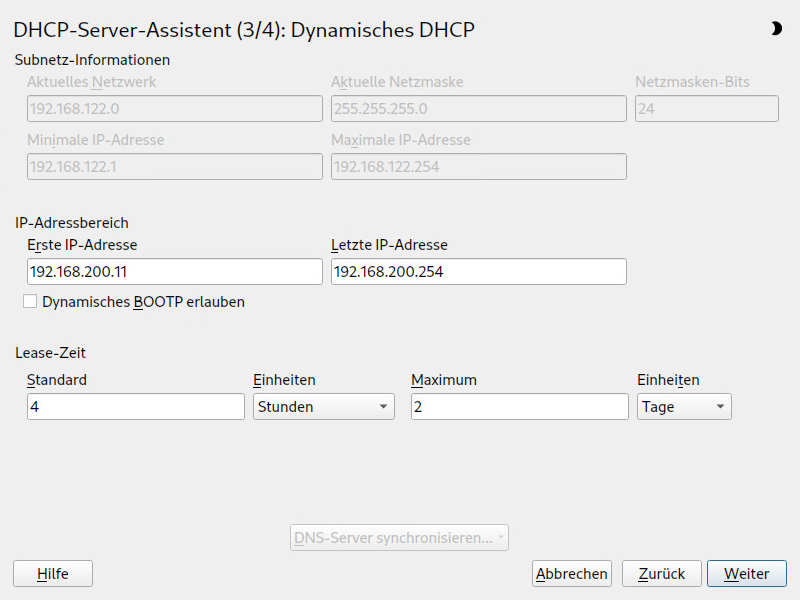Open the Stunden units dropdown
Viewport: 800px width, 600px height.
323,407
